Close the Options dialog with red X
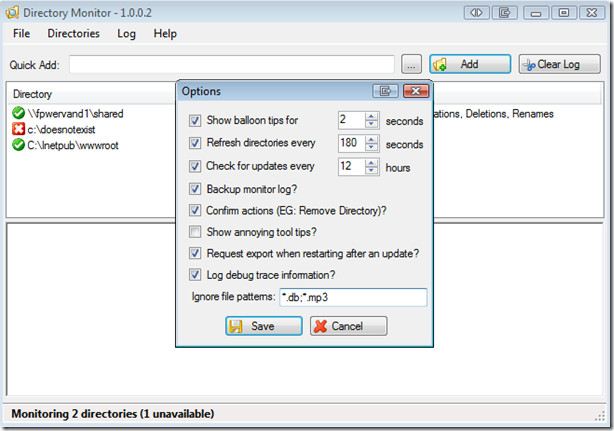Screen dimensions: 614x431 tap(416, 91)
